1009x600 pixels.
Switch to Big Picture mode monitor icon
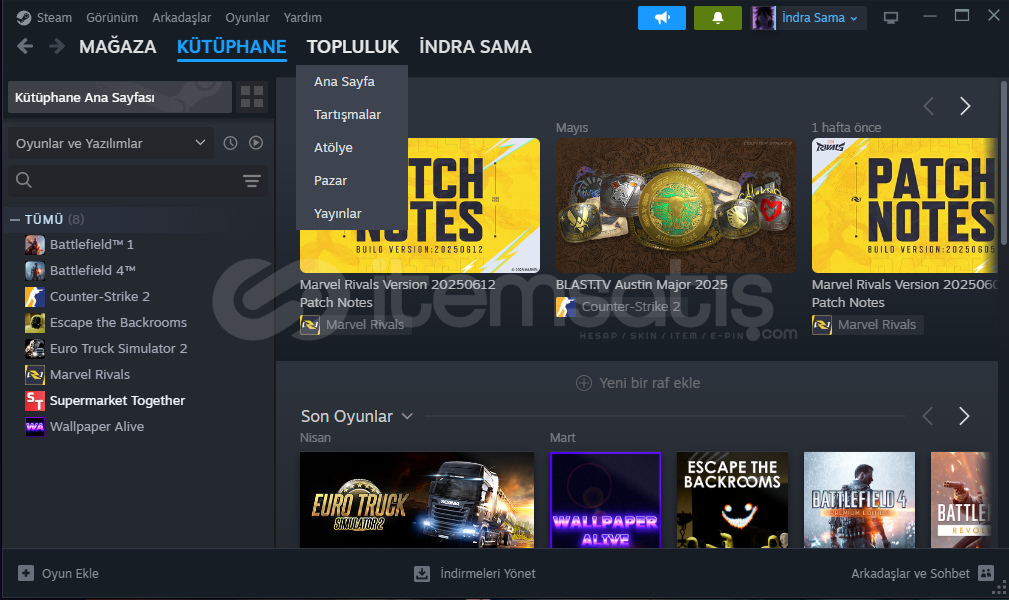coord(891,18)
